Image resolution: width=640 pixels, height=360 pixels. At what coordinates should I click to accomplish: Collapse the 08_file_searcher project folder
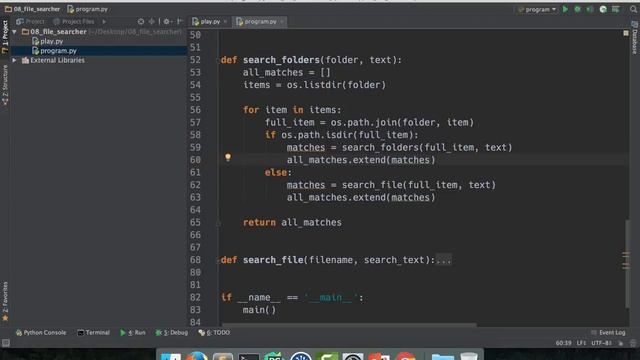coord(15,31)
